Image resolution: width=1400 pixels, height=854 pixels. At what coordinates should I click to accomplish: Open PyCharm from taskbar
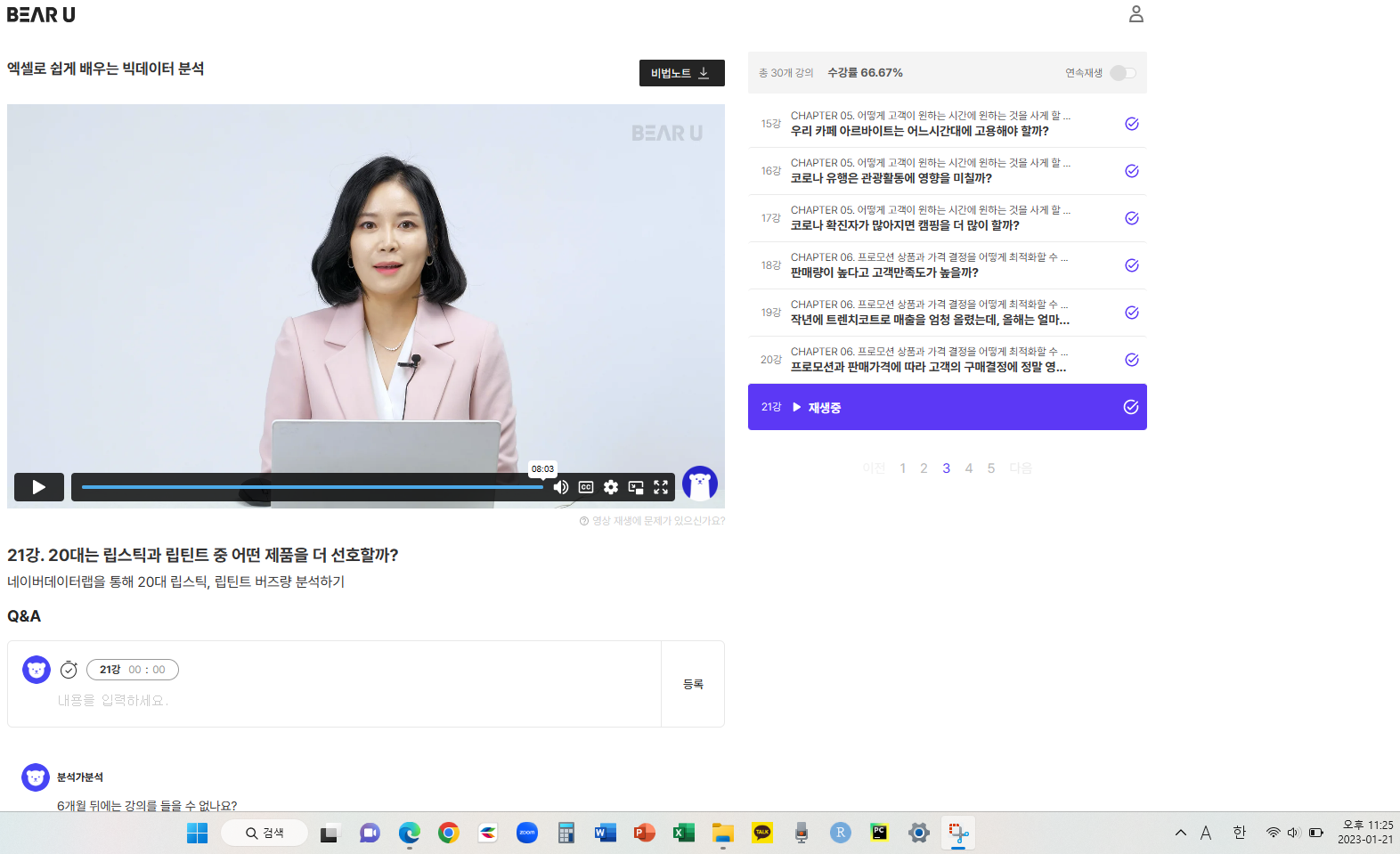coord(880,834)
